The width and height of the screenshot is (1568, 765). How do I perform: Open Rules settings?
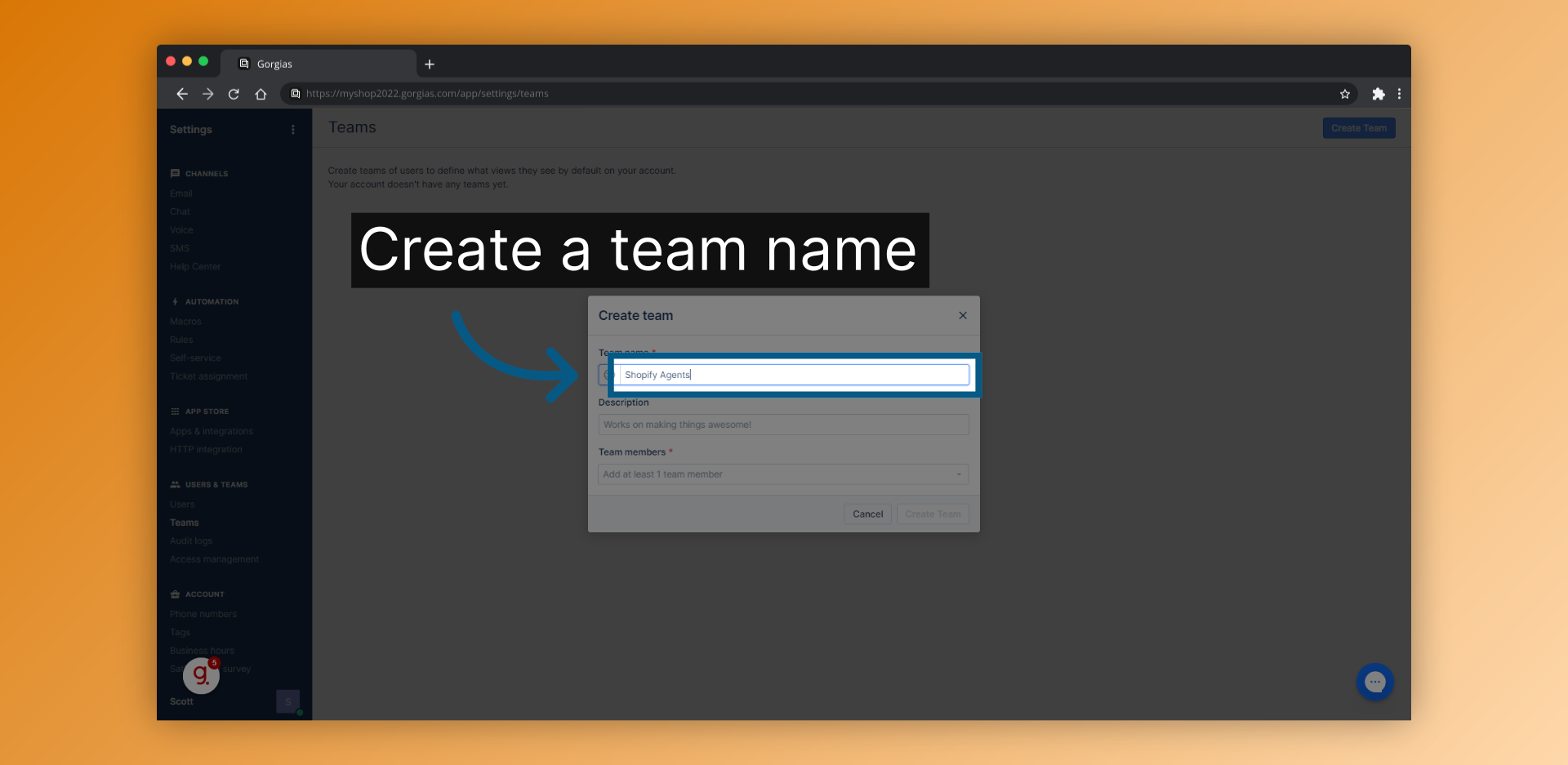tap(181, 340)
